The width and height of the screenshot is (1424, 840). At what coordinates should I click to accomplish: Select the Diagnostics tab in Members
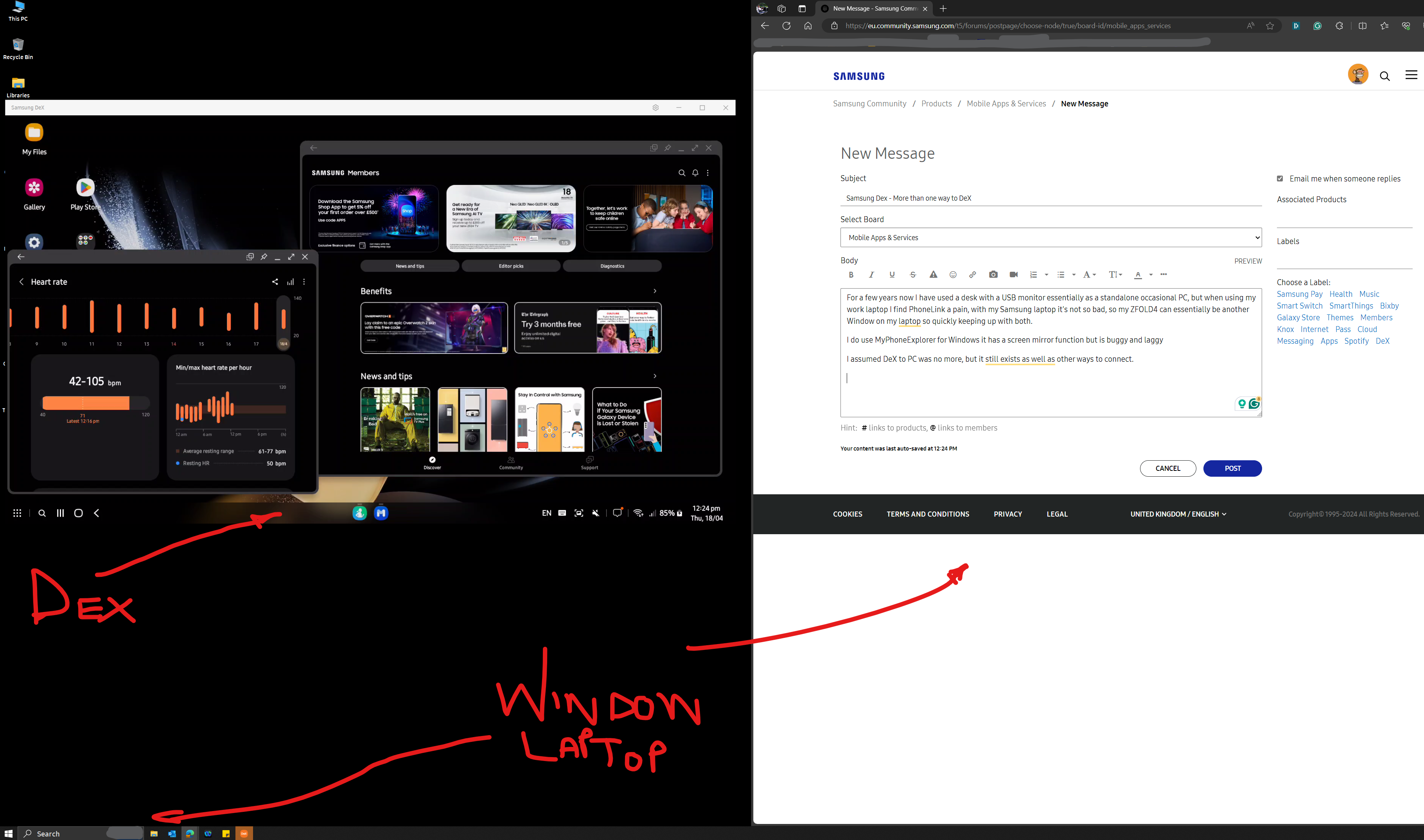(x=612, y=266)
